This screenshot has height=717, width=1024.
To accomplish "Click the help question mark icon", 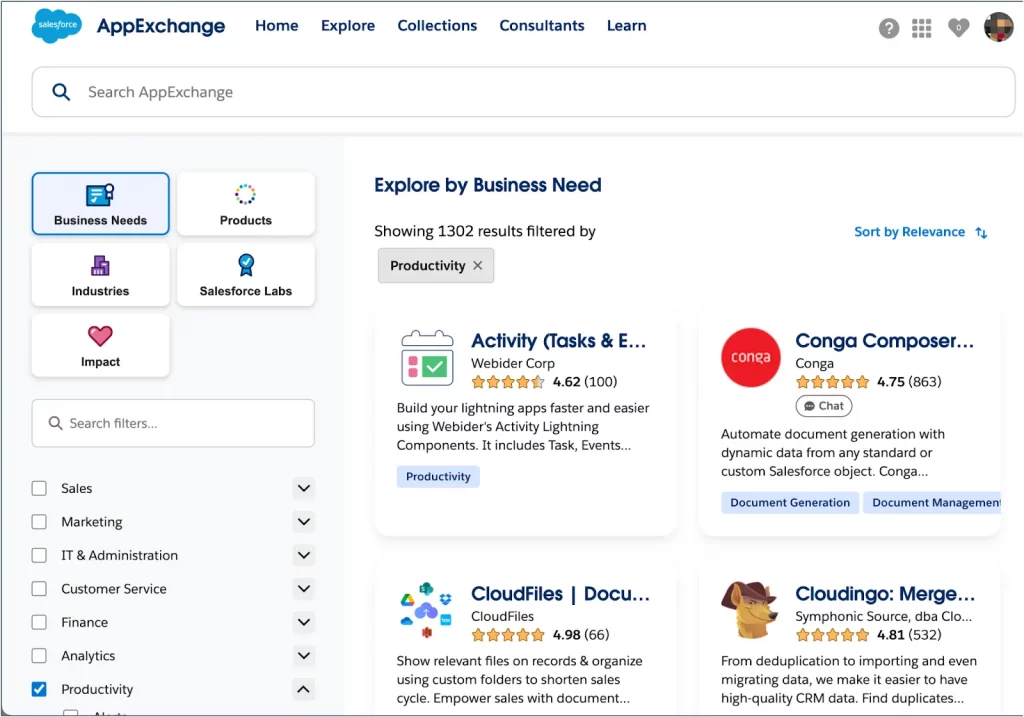I will 888,28.
